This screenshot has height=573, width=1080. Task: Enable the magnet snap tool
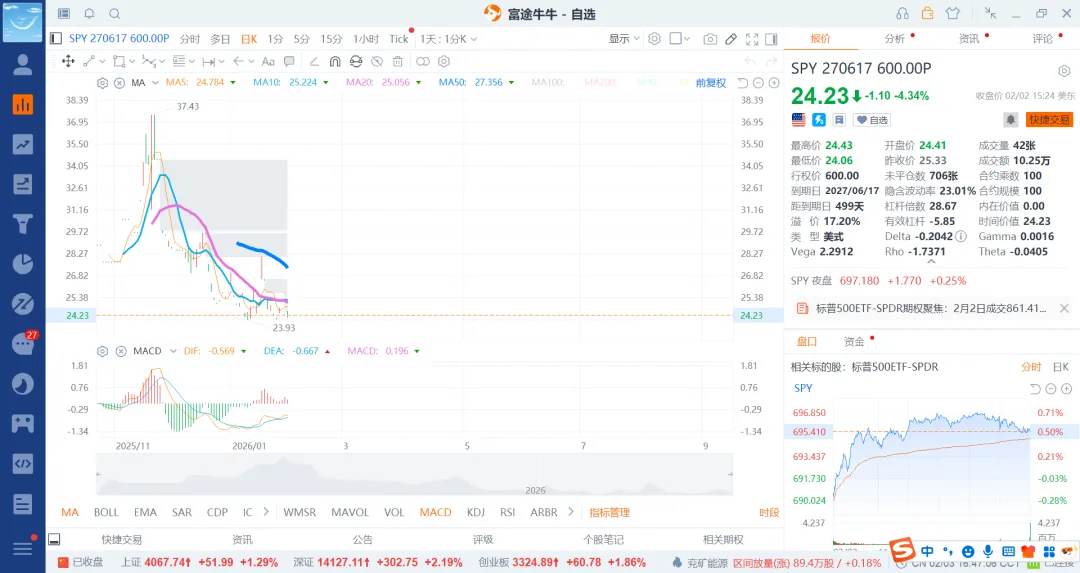coord(335,61)
